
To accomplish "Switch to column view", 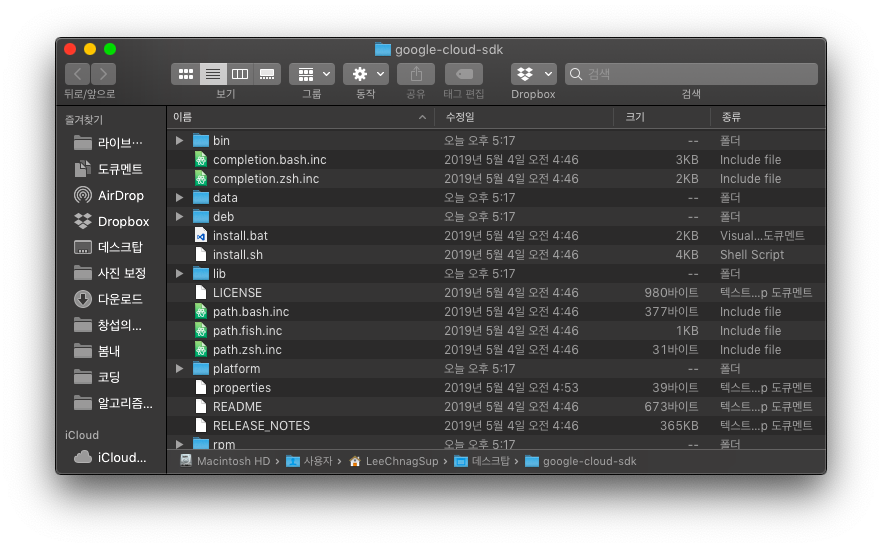I will click(x=240, y=74).
